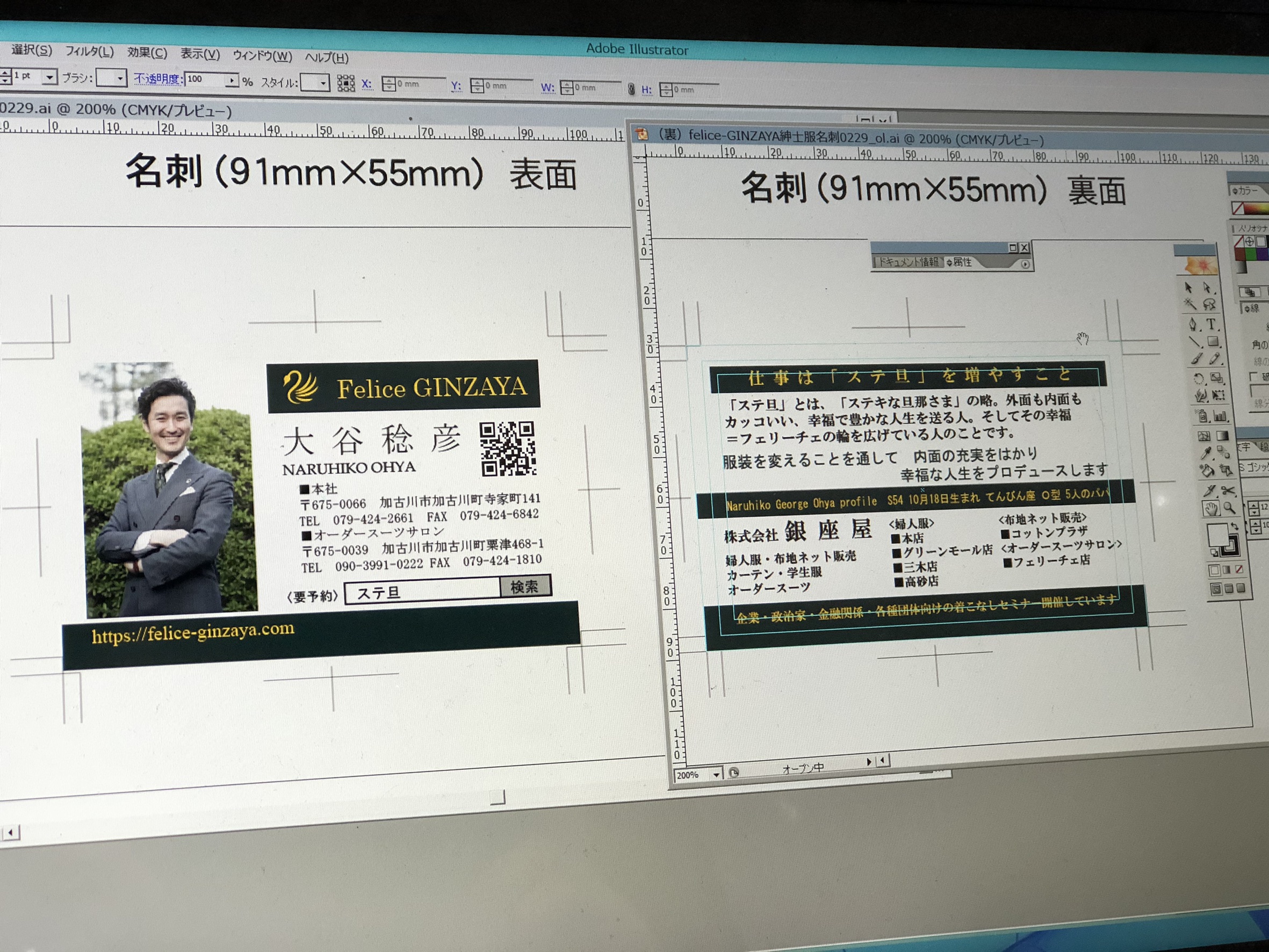Select the Symbol Sprayer tool

pyautogui.click(x=1202, y=415)
